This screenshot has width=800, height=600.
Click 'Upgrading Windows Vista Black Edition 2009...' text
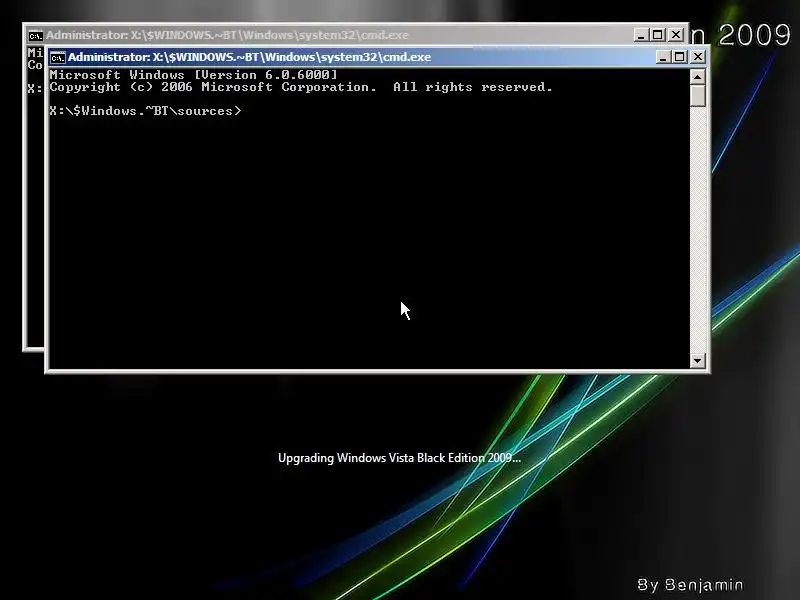(x=399, y=458)
